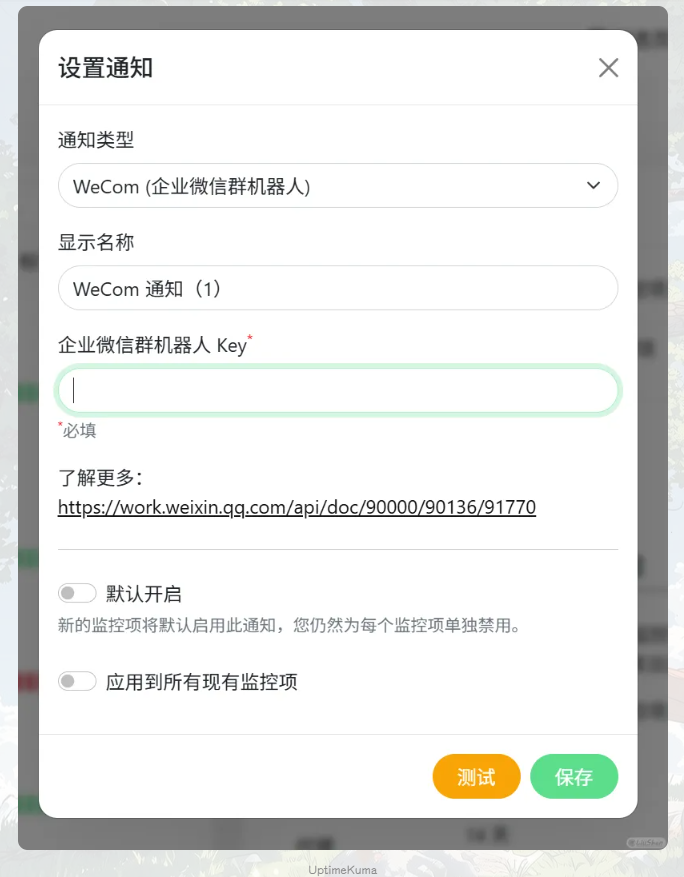Click the chevron arrow in the notification type selector

coord(593,185)
